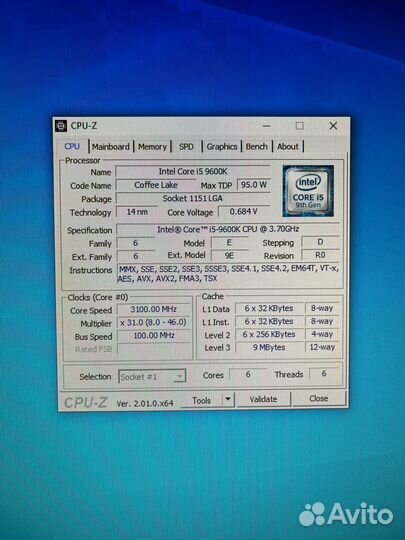Click the Ext. Family value field
Screen dimensions: 405x540
[135, 256]
